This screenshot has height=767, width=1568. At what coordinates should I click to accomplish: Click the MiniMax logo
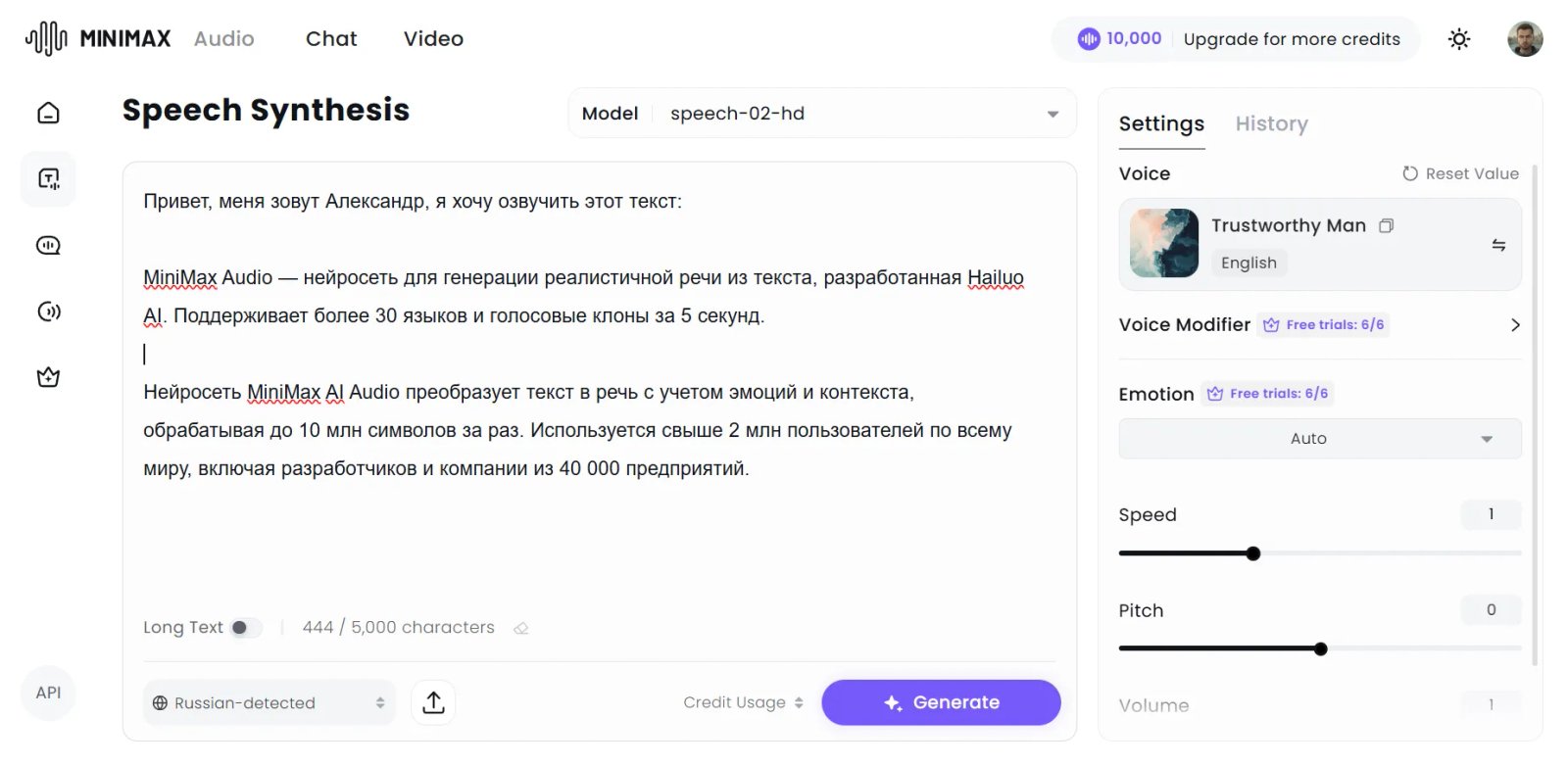pyautogui.click(x=98, y=39)
